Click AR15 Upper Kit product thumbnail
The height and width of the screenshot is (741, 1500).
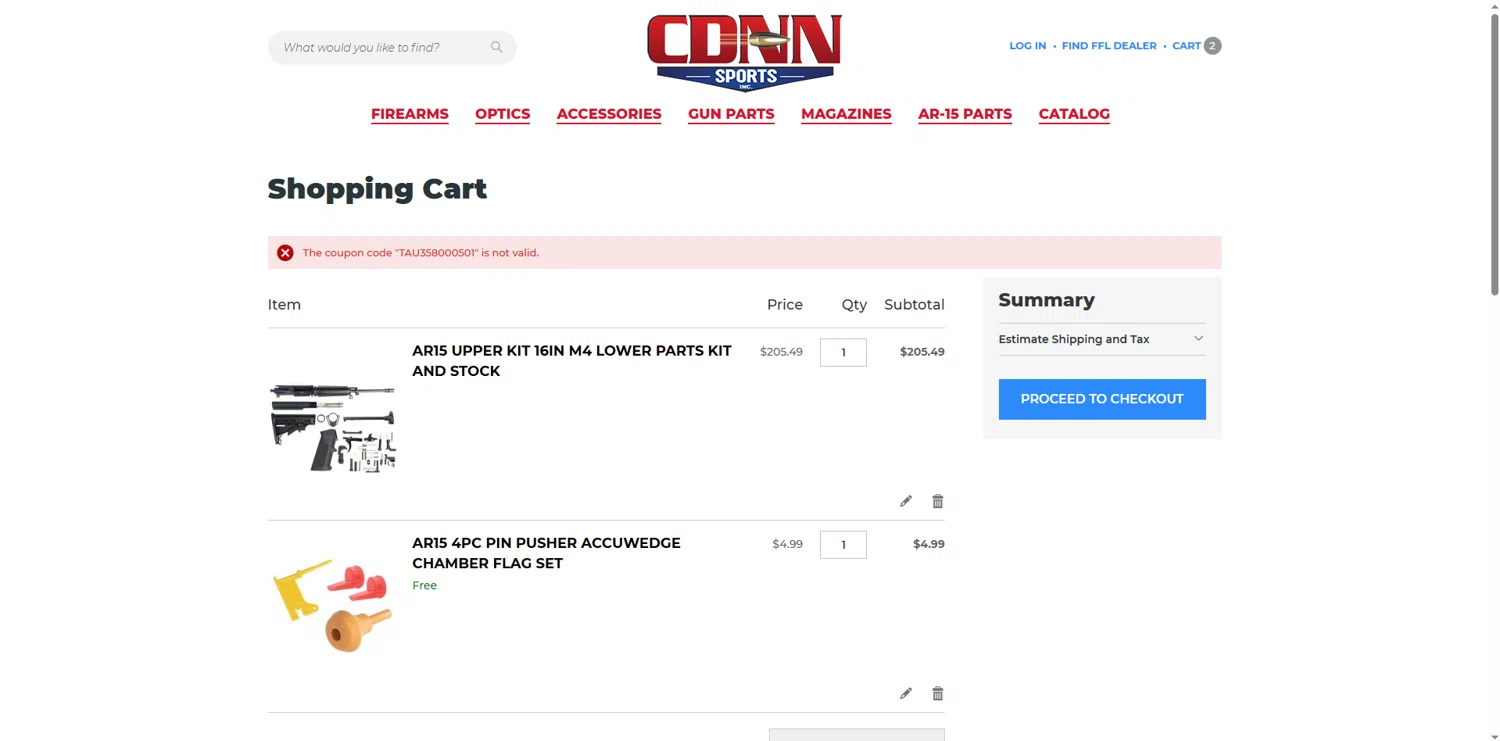coord(333,427)
